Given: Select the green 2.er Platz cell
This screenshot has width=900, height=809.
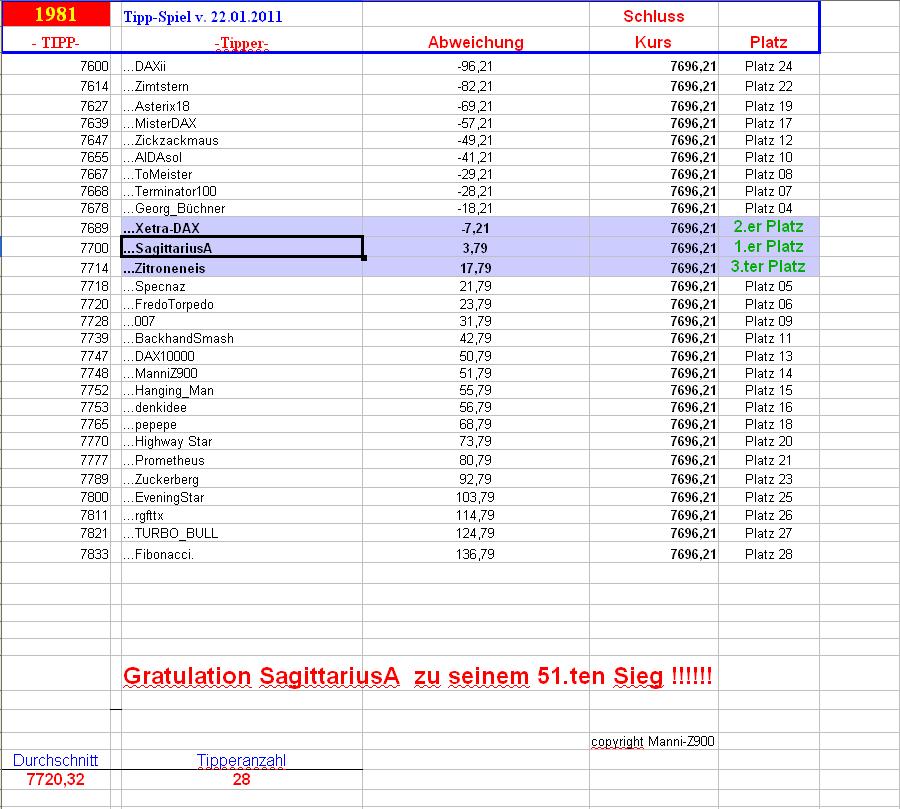Looking at the screenshot, I should [769, 226].
